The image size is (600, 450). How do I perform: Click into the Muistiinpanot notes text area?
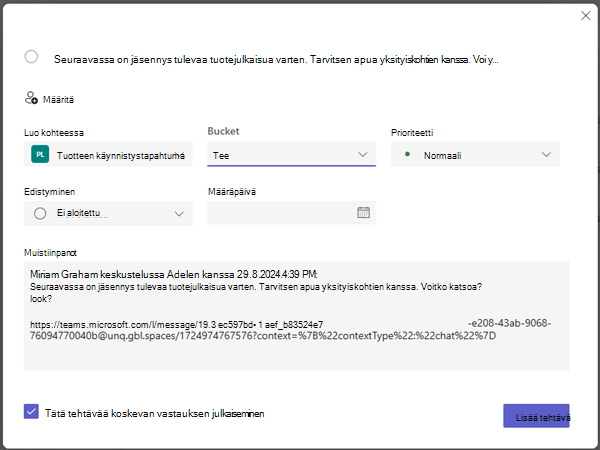[x=297, y=316]
